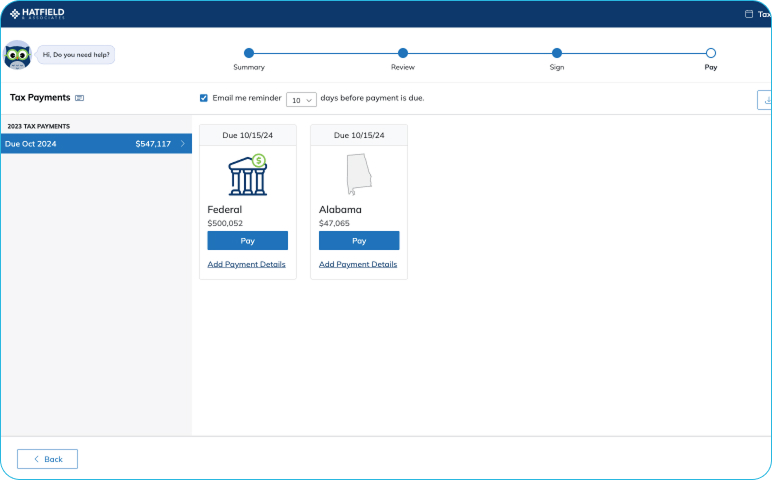This screenshot has width=772, height=480.
Task: Click the 'days before payment is due' text
Action: click(372, 98)
